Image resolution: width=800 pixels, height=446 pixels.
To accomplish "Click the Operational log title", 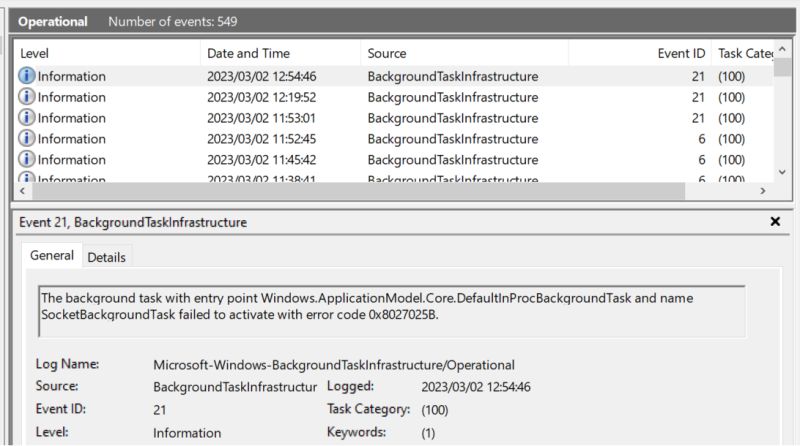I will coord(53,21).
